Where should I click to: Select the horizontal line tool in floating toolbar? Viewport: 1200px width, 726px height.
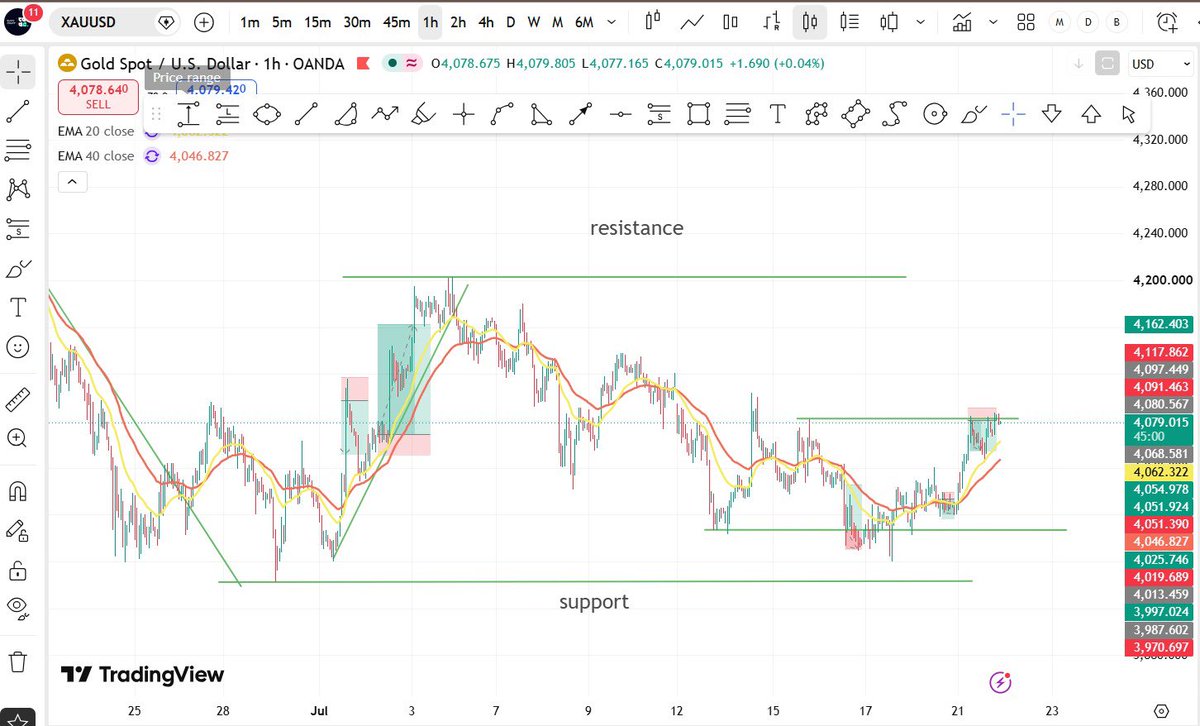pyautogui.click(x=620, y=115)
